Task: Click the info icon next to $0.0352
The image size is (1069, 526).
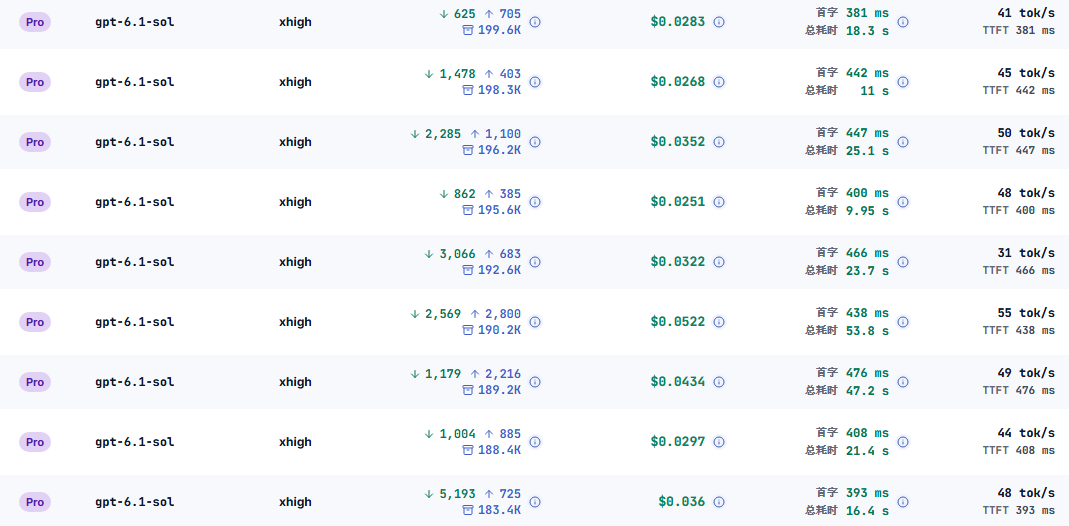Action: click(x=719, y=142)
